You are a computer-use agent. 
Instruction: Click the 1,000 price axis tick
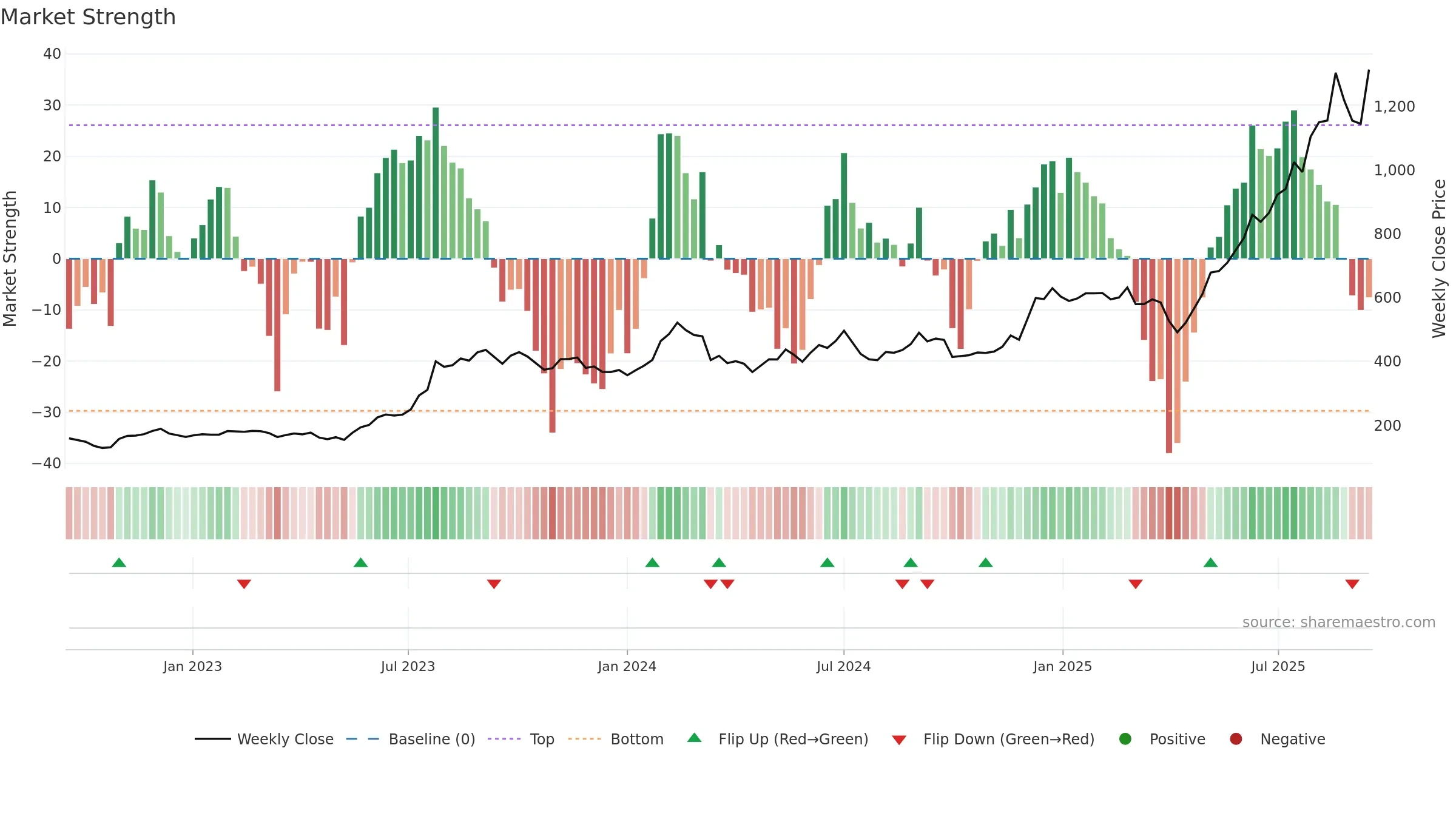click(1394, 170)
